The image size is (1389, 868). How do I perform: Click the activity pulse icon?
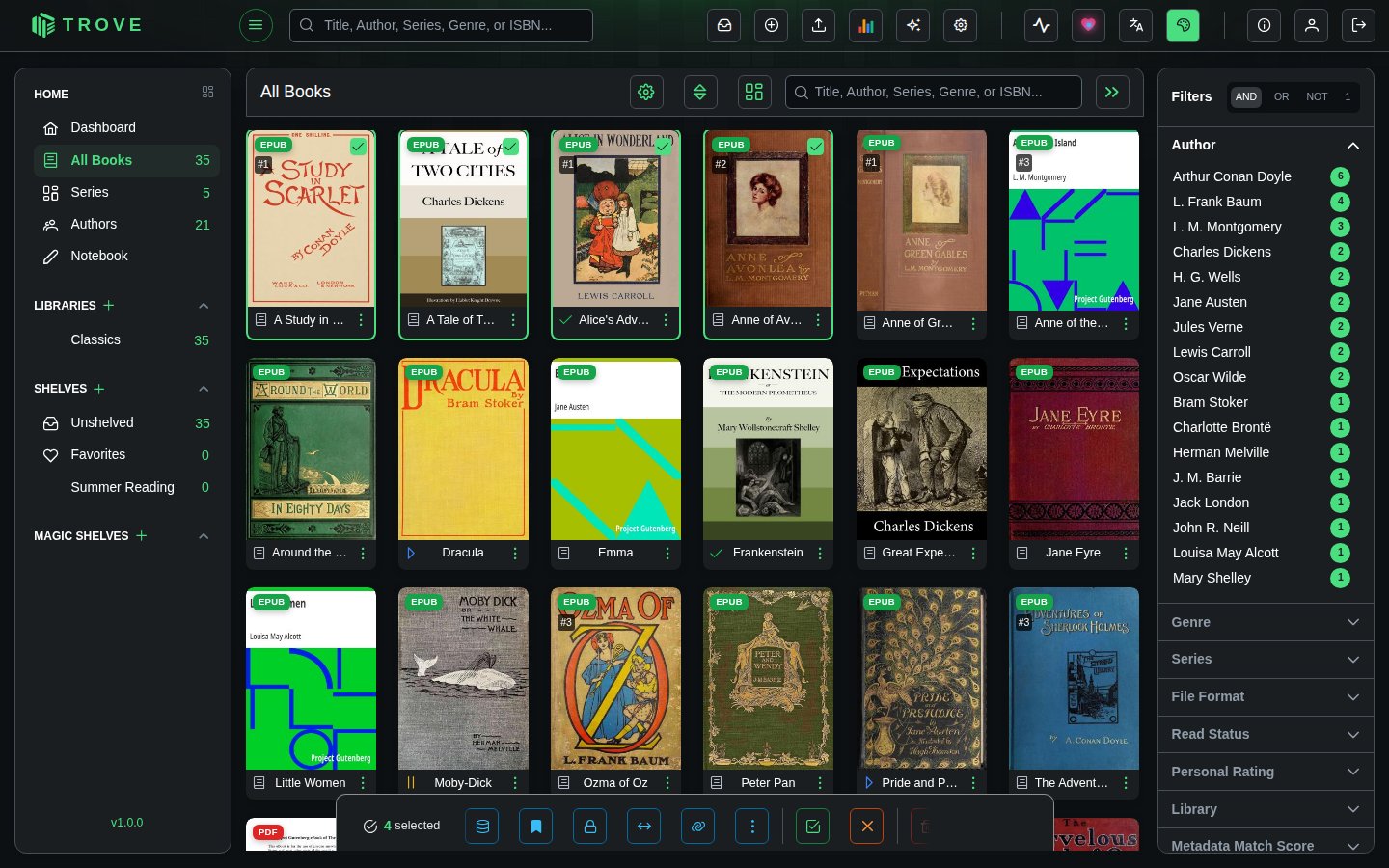tap(1042, 26)
